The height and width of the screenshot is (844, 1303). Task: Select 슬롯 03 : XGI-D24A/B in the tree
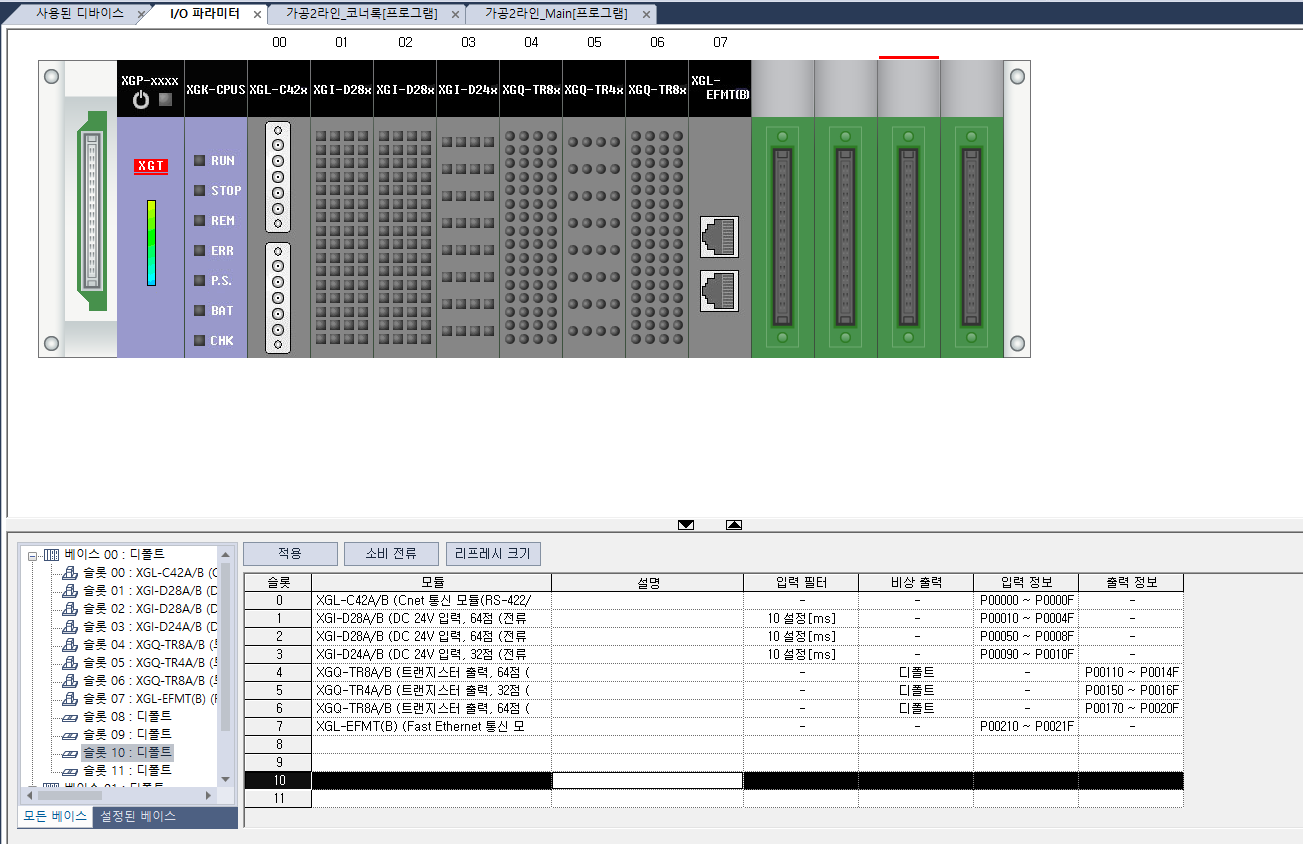pyautogui.click(x=150, y=626)
